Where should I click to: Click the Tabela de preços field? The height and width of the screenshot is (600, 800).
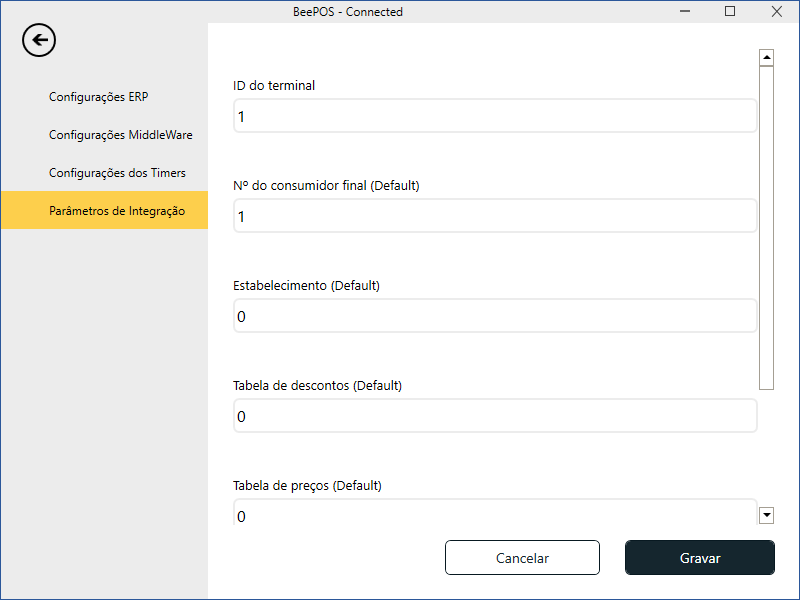495,513
